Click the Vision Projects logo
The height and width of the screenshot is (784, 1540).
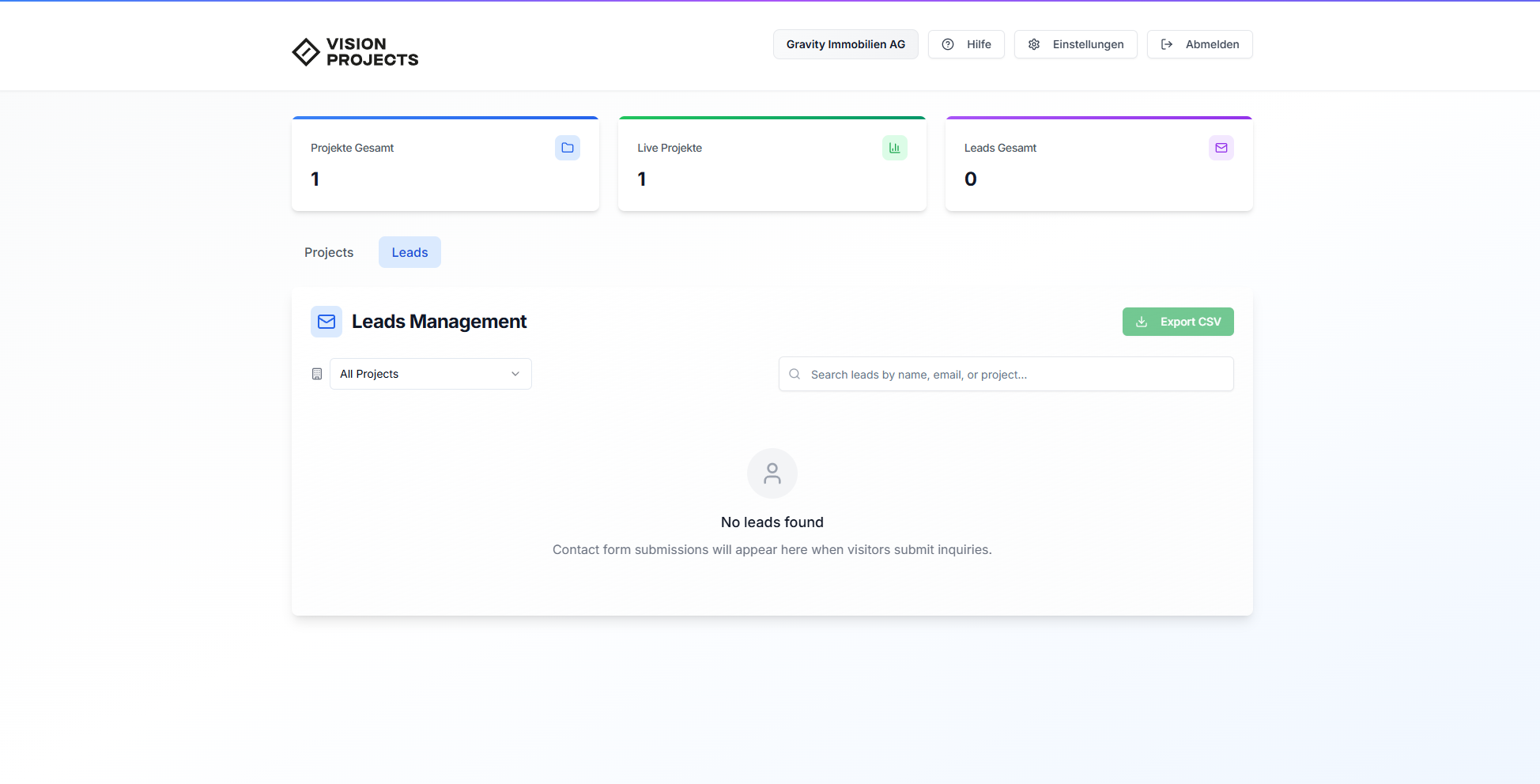pyautogui.click(x=354, y=51)
